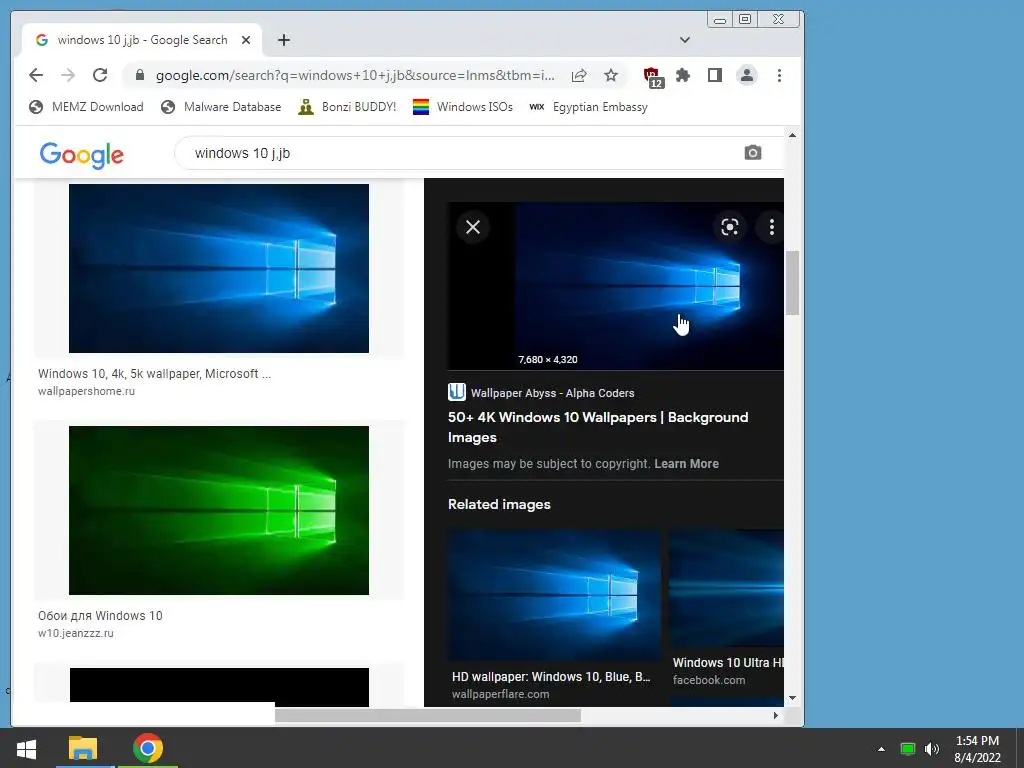
Task: Click the Google logo
Action: coord(82,155)
